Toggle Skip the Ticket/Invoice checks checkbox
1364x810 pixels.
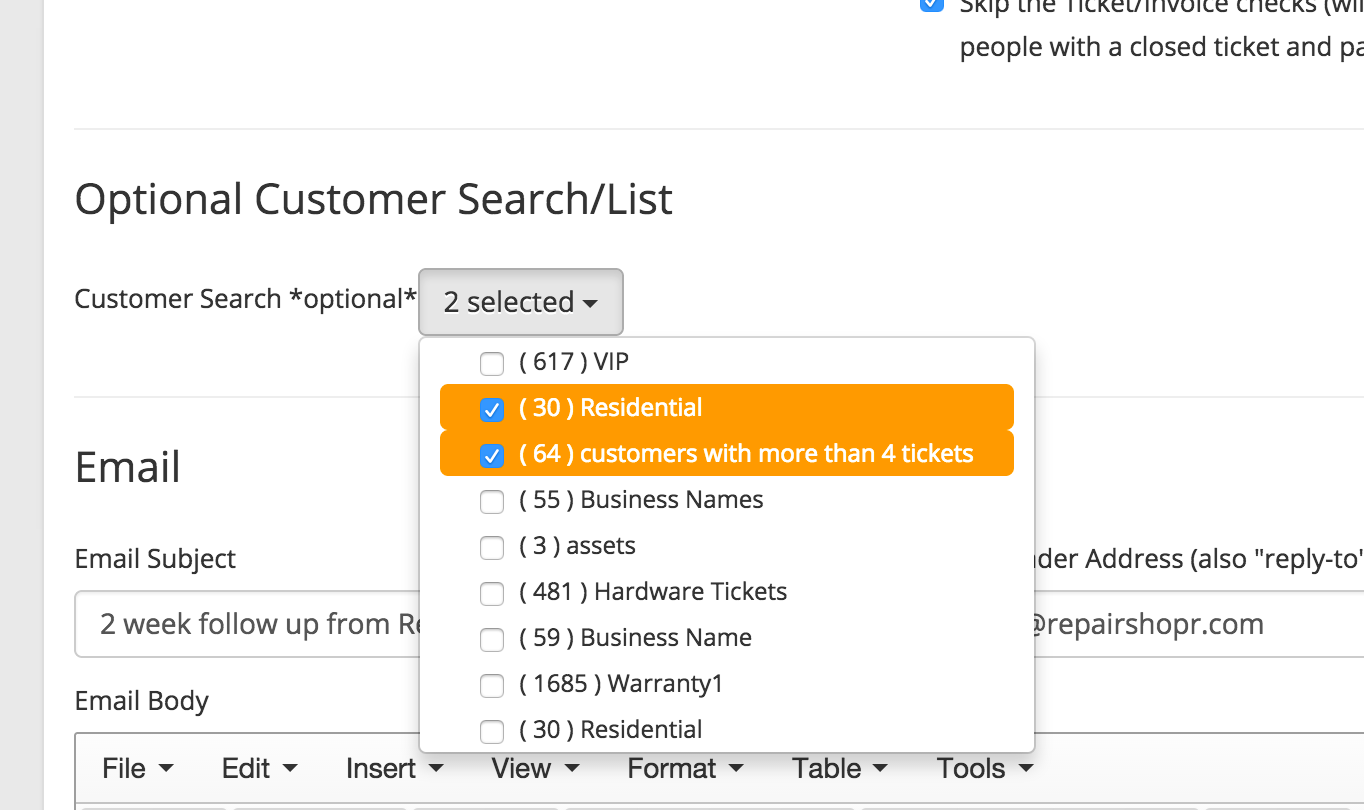pyautogui.click(x=931, y=5)
